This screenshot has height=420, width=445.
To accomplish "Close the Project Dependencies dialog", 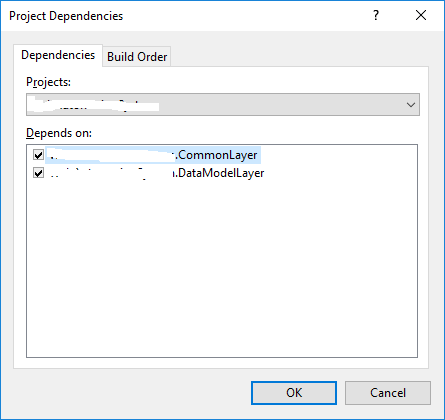I will (421, 15).
